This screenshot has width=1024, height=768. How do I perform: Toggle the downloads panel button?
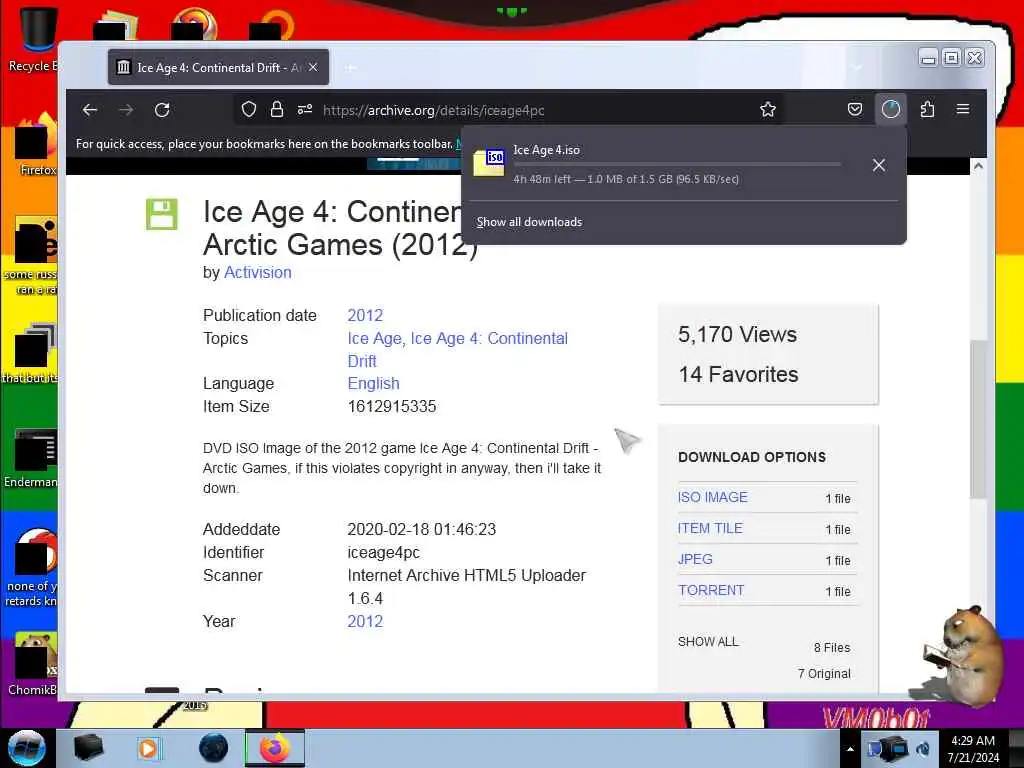point(891,110)
